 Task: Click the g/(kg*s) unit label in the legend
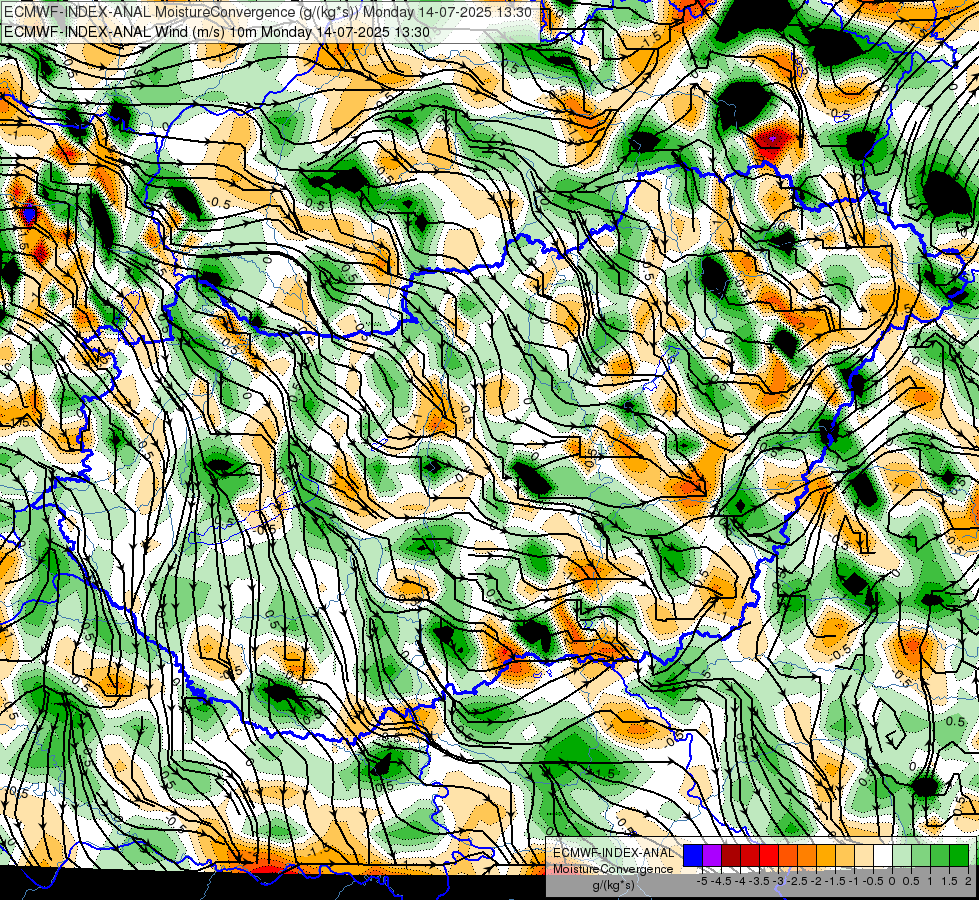613,886
